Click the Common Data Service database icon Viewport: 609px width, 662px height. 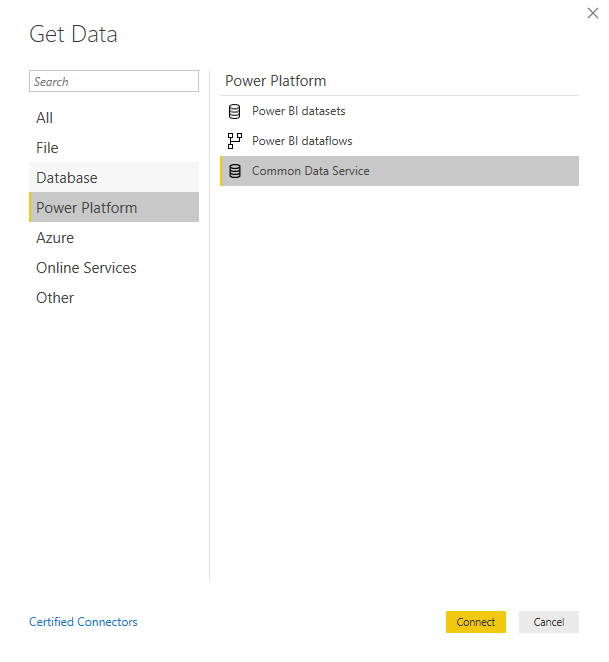[235, 171]
